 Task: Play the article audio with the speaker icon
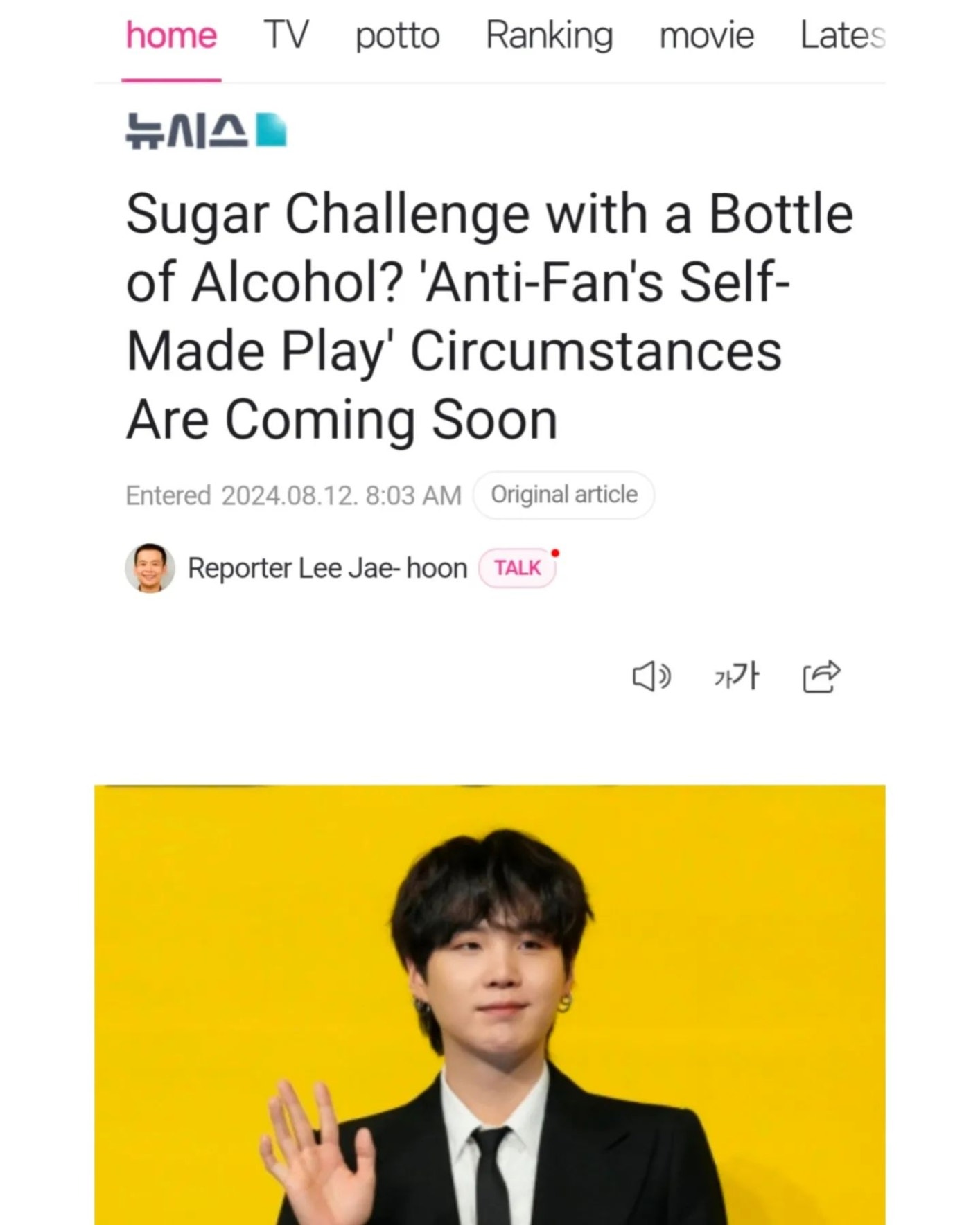pos(651,676)
